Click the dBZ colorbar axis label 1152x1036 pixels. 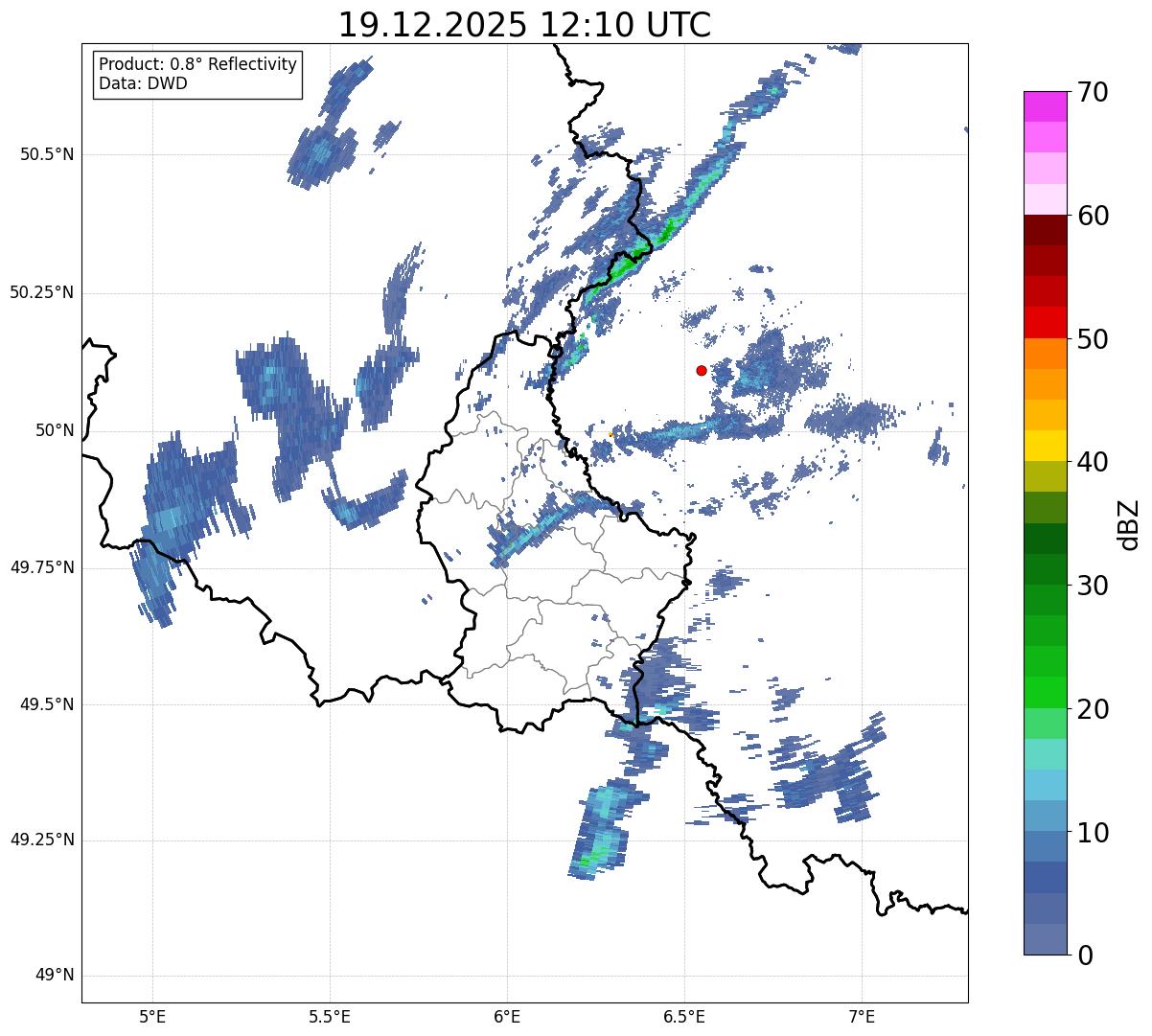[1129, 523]
